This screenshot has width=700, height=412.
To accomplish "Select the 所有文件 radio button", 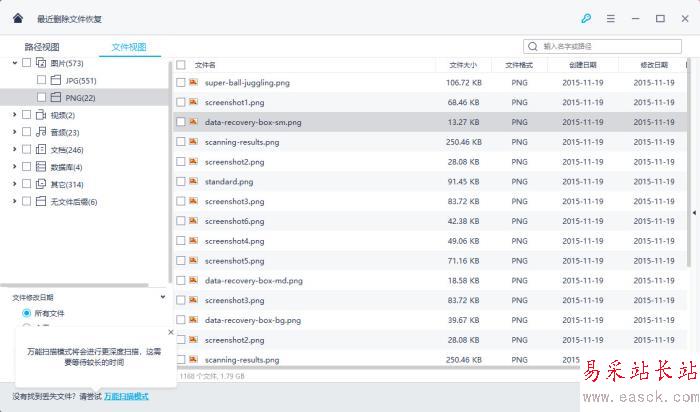I will pyautogui.click(x=26, y=313).
